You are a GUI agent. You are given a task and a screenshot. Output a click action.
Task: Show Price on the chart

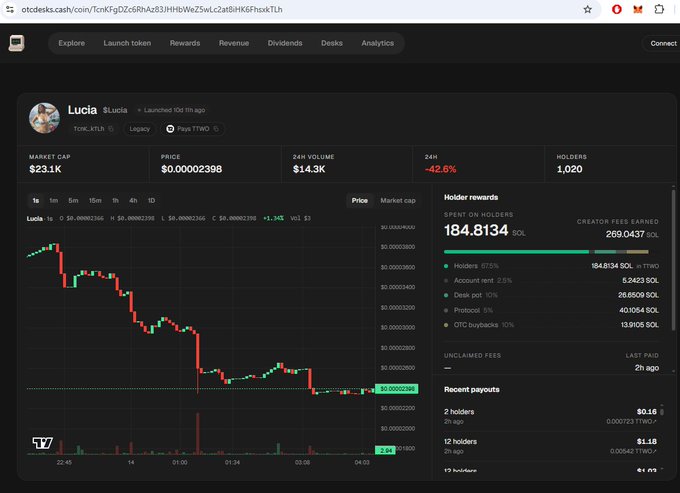[x=360, y=200]
